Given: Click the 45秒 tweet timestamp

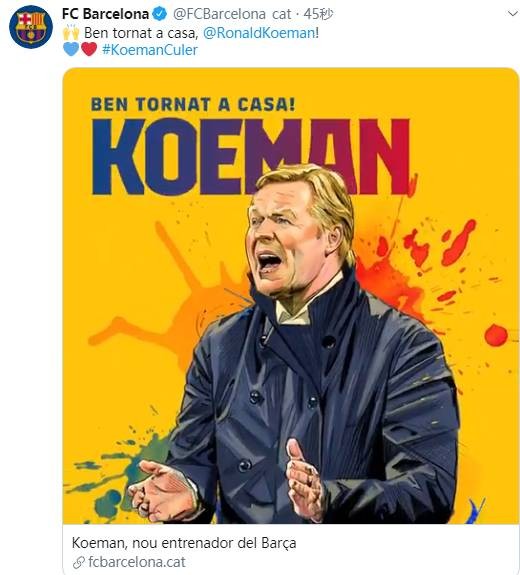Looking at the screenshot, I should coord(318,14).
